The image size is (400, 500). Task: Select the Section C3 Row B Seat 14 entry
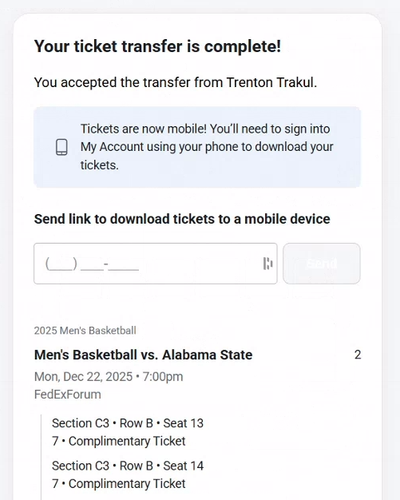tap(128, 466)
